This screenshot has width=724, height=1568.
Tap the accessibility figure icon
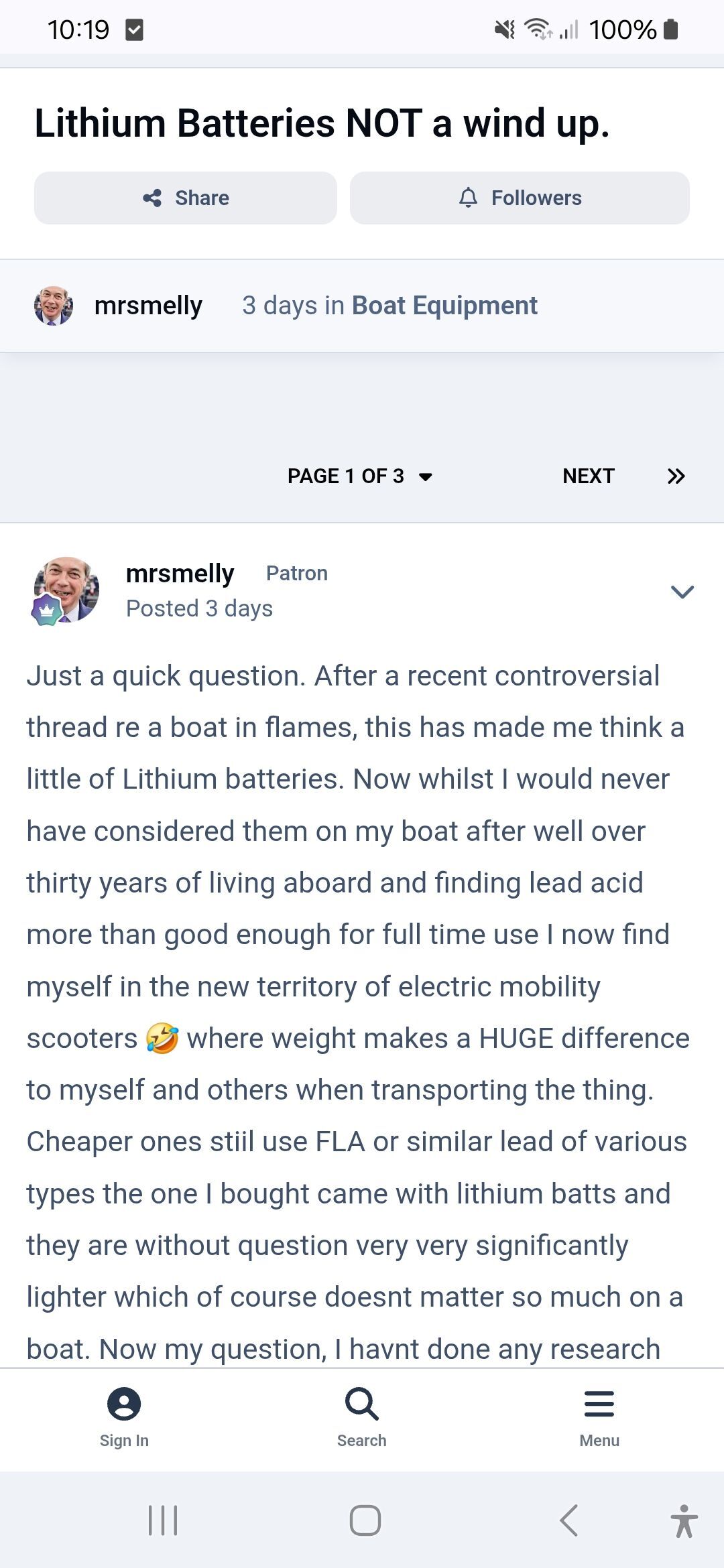684,1520
